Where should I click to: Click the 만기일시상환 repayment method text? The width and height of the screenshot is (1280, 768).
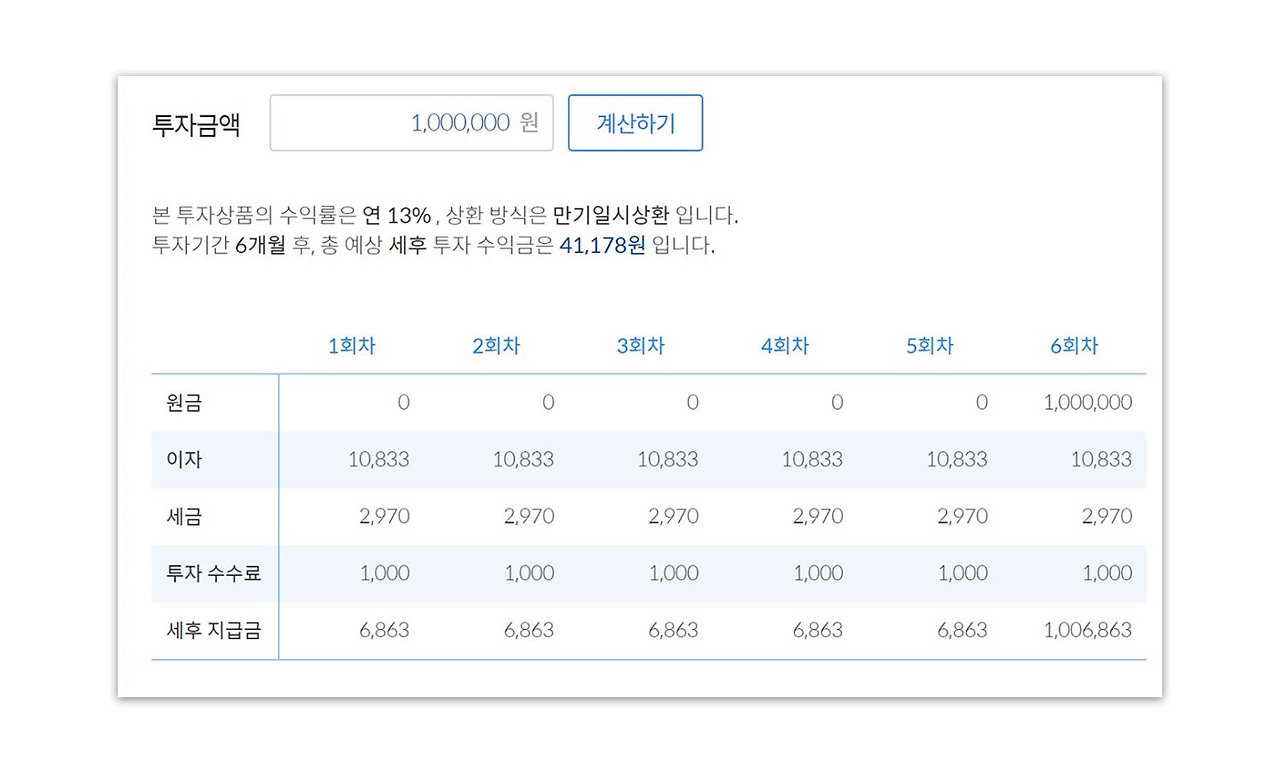click(610, 215)
